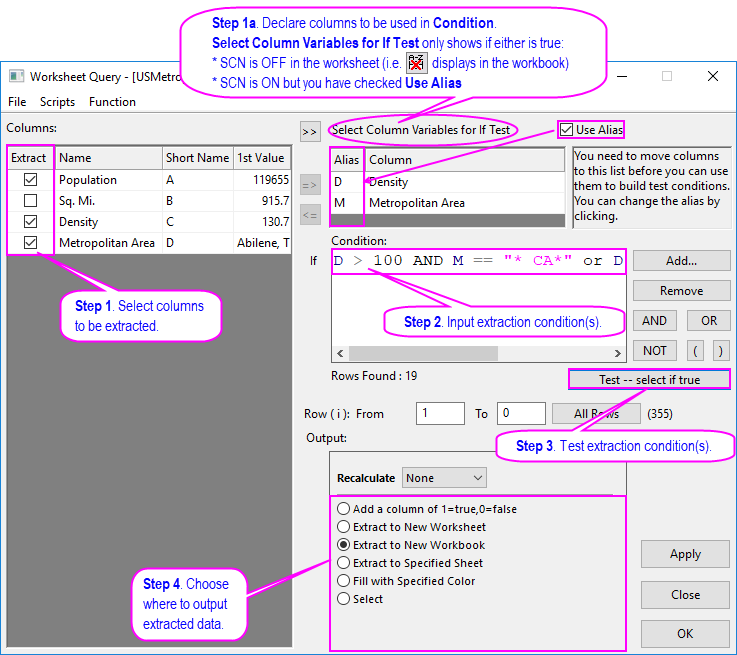Open the Scripts menu
This screenshot has width=737, height=655.
(x=57, y=102)
